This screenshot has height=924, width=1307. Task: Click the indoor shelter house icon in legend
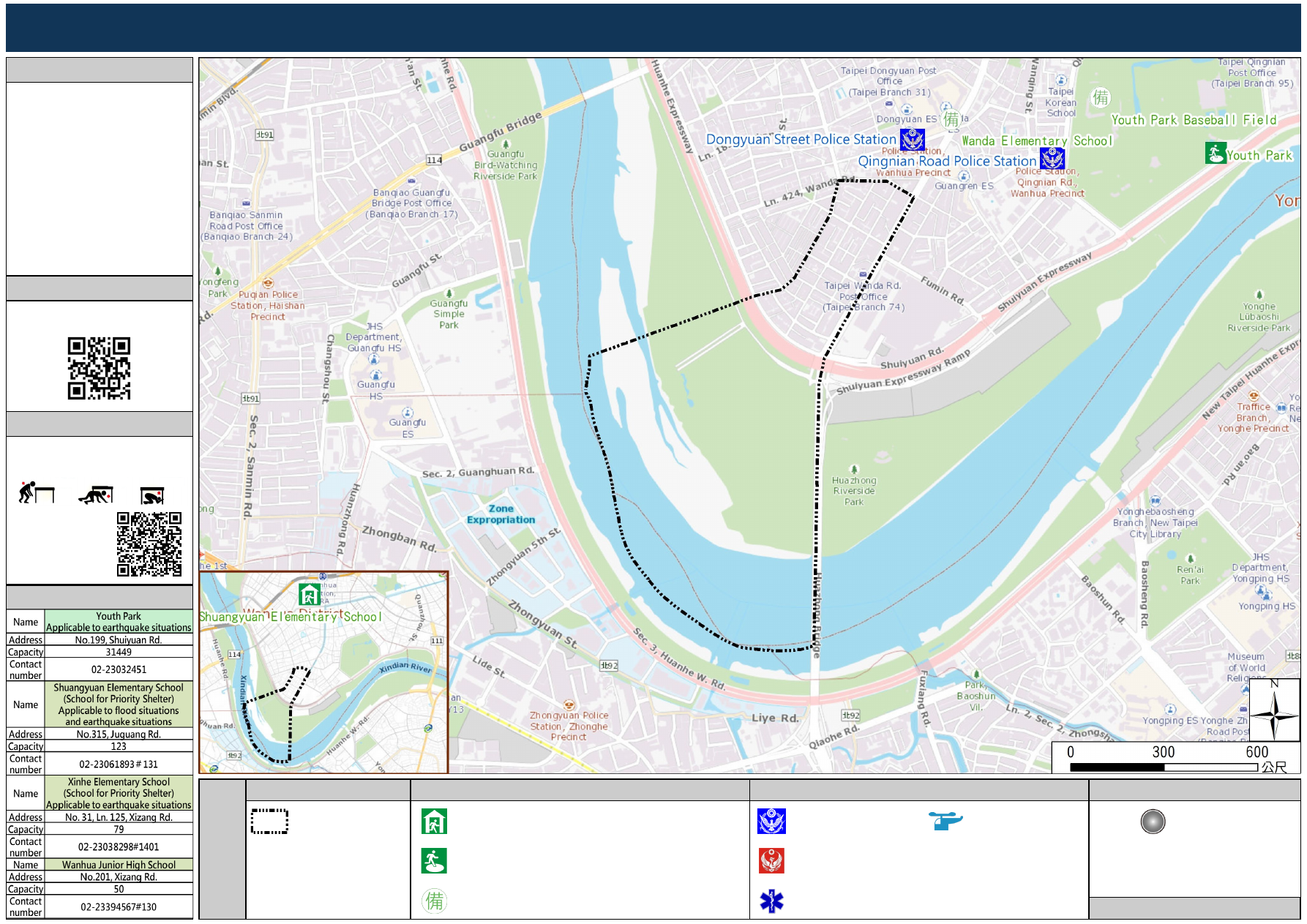434,822
